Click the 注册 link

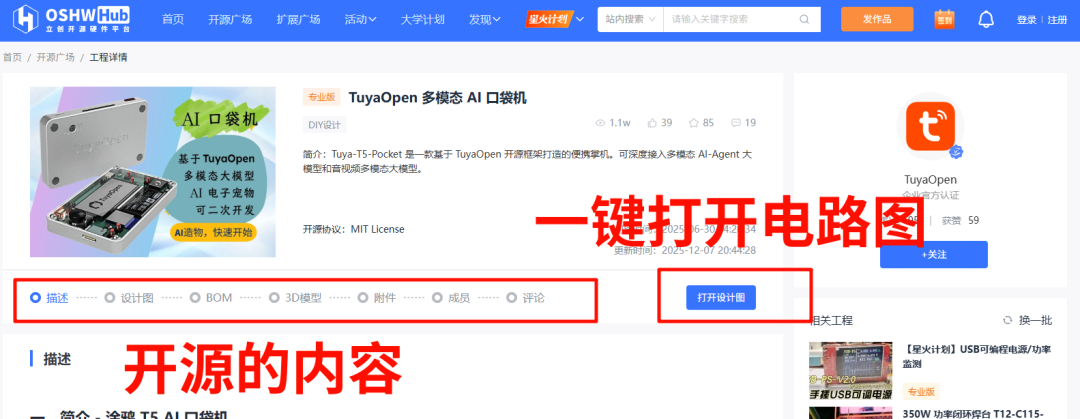click(1057, 20)
